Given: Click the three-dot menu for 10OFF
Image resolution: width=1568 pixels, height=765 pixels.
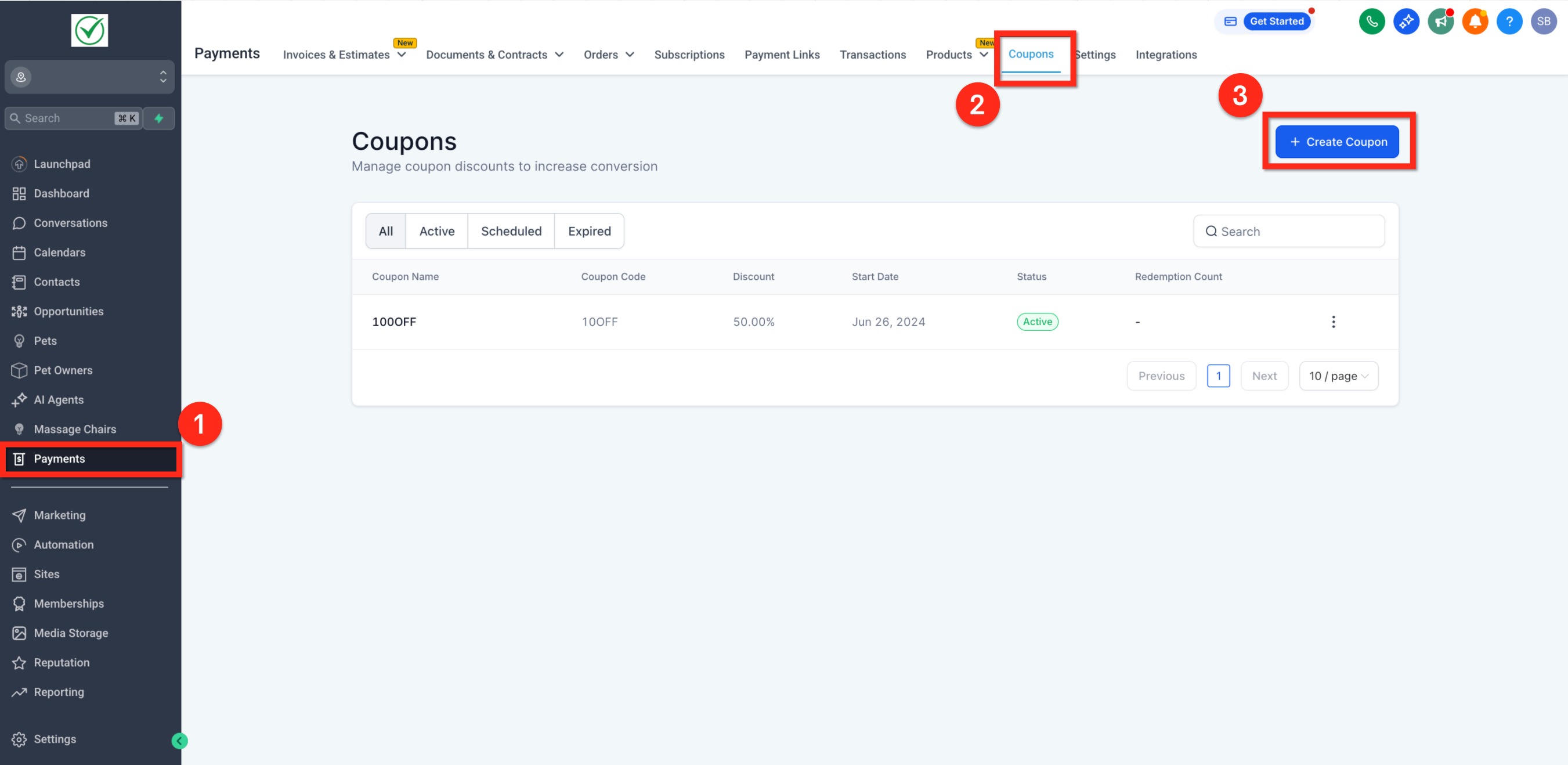Looking at the screenshot, I should 1333,322.
